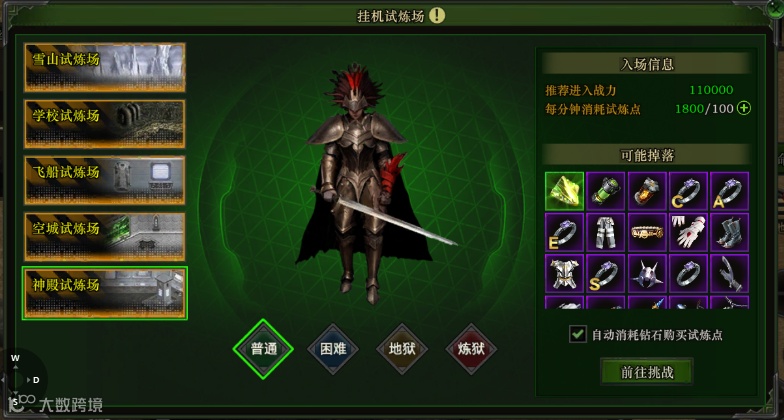Screen dimensions: 784x420
Task: Click the ring icon marked S
Action: [606, 274]
